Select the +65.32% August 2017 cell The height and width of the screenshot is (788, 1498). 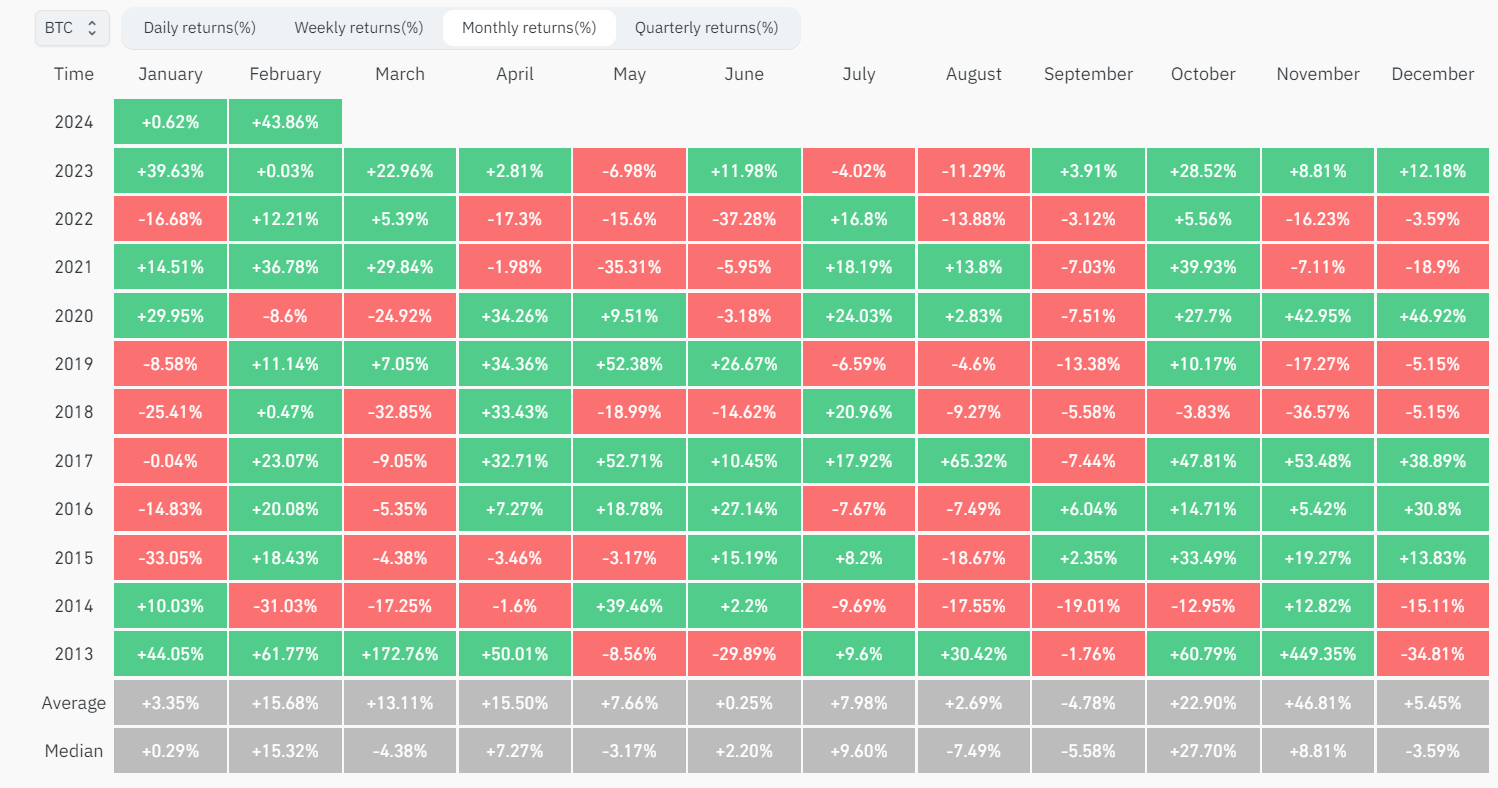pos(973,460)
